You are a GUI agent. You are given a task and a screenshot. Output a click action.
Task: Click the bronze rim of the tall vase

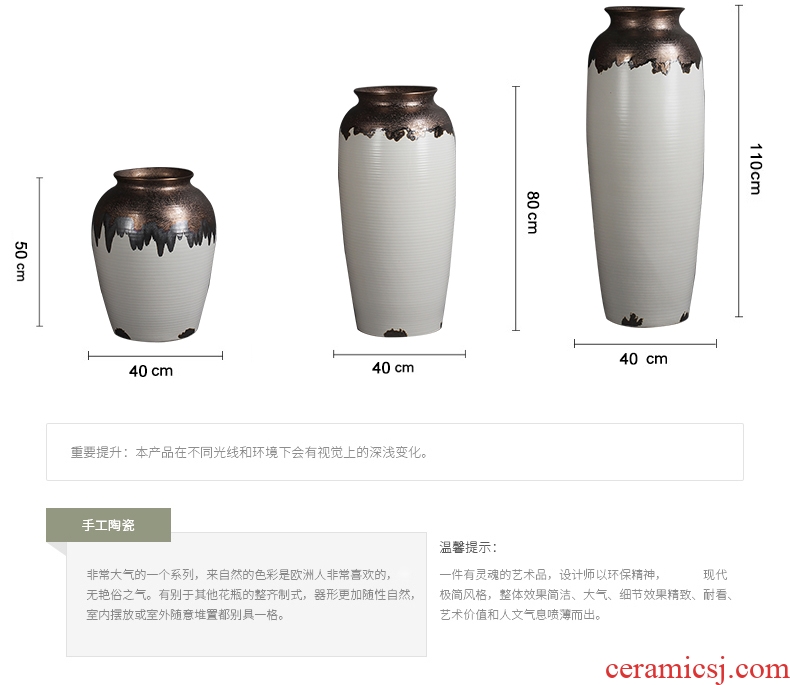(x=644, y=11)
